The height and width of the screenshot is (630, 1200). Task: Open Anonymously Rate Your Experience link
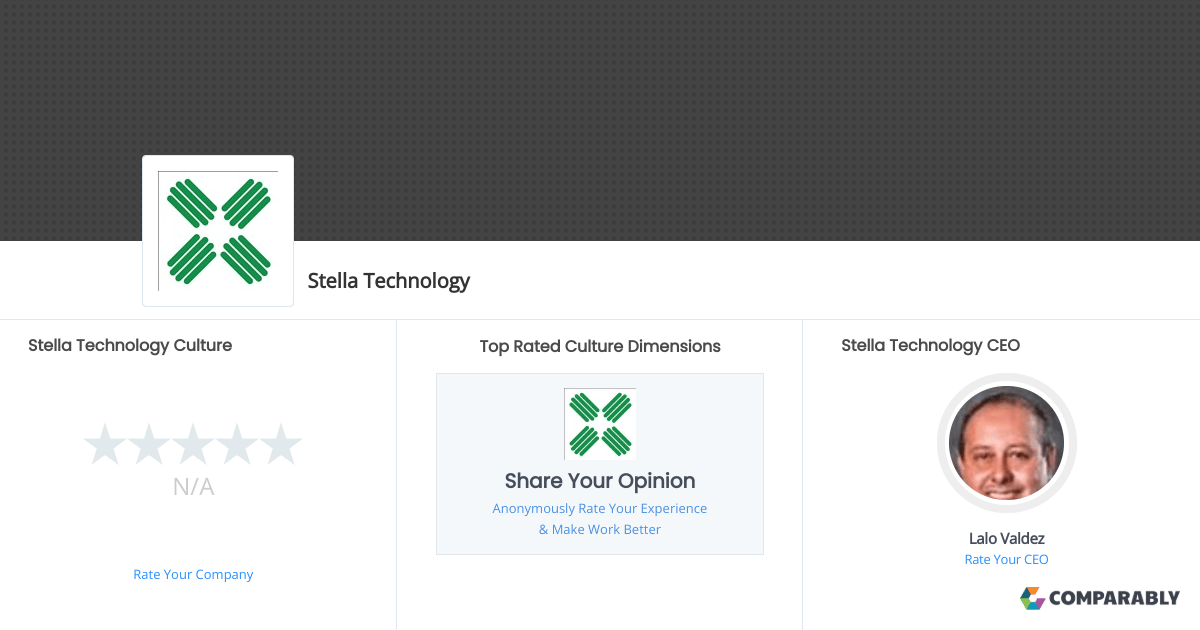tap(599, 508)
